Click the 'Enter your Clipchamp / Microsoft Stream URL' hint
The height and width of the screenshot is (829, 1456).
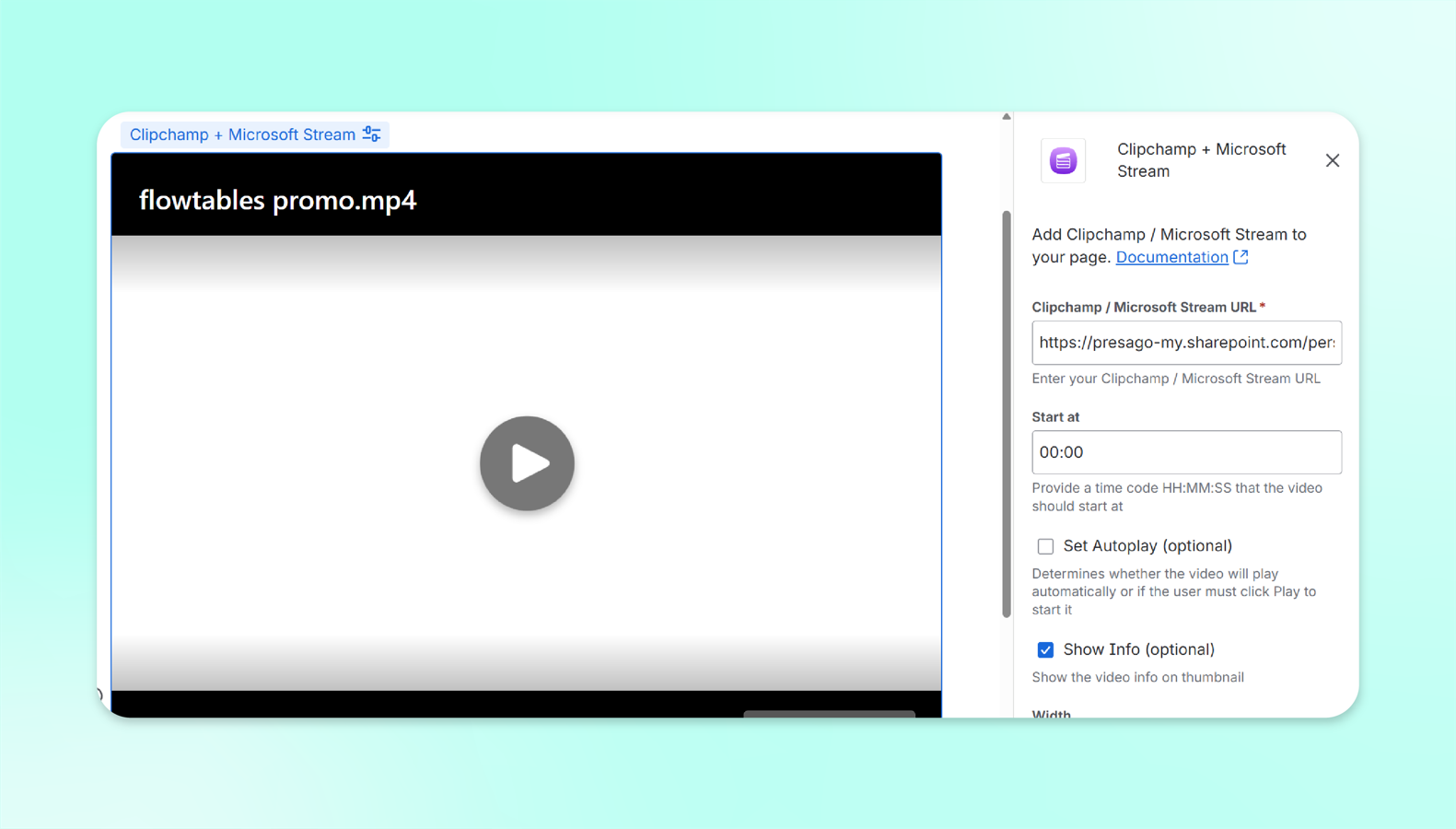point(1176,379)
